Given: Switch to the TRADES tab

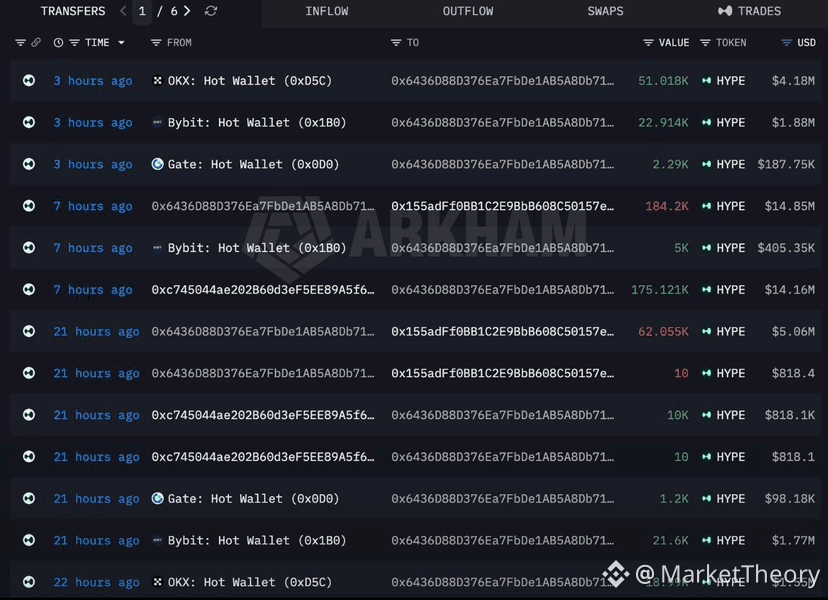Looking at the screenshot, I should (749, 11).
